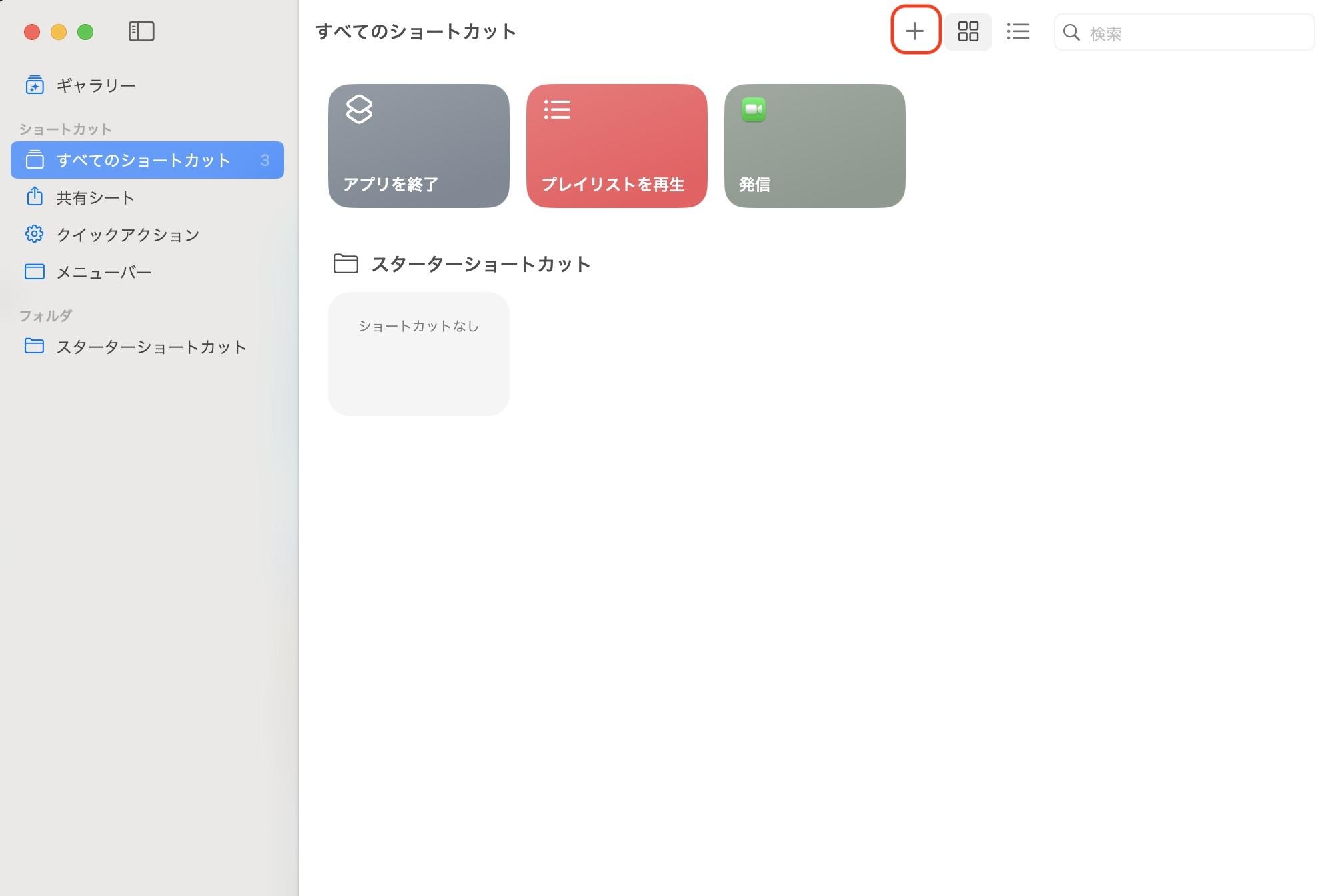Minimize the window with the yellow button
Image resolution: width=1326 pixels, height=896 pixels.
click(x=59, y=32)
